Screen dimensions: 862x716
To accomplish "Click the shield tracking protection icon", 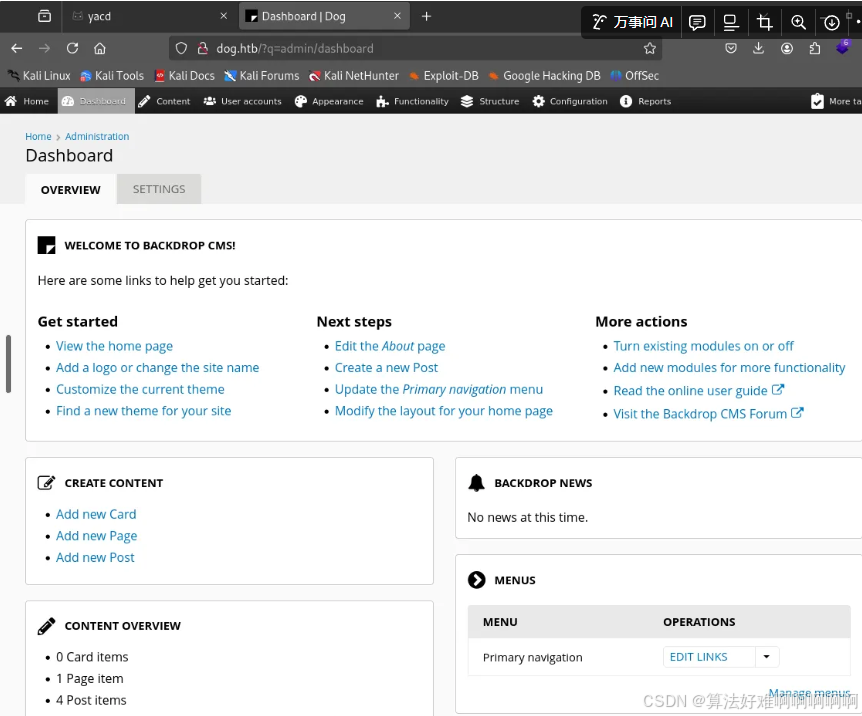I will click(x=181, y=48).
